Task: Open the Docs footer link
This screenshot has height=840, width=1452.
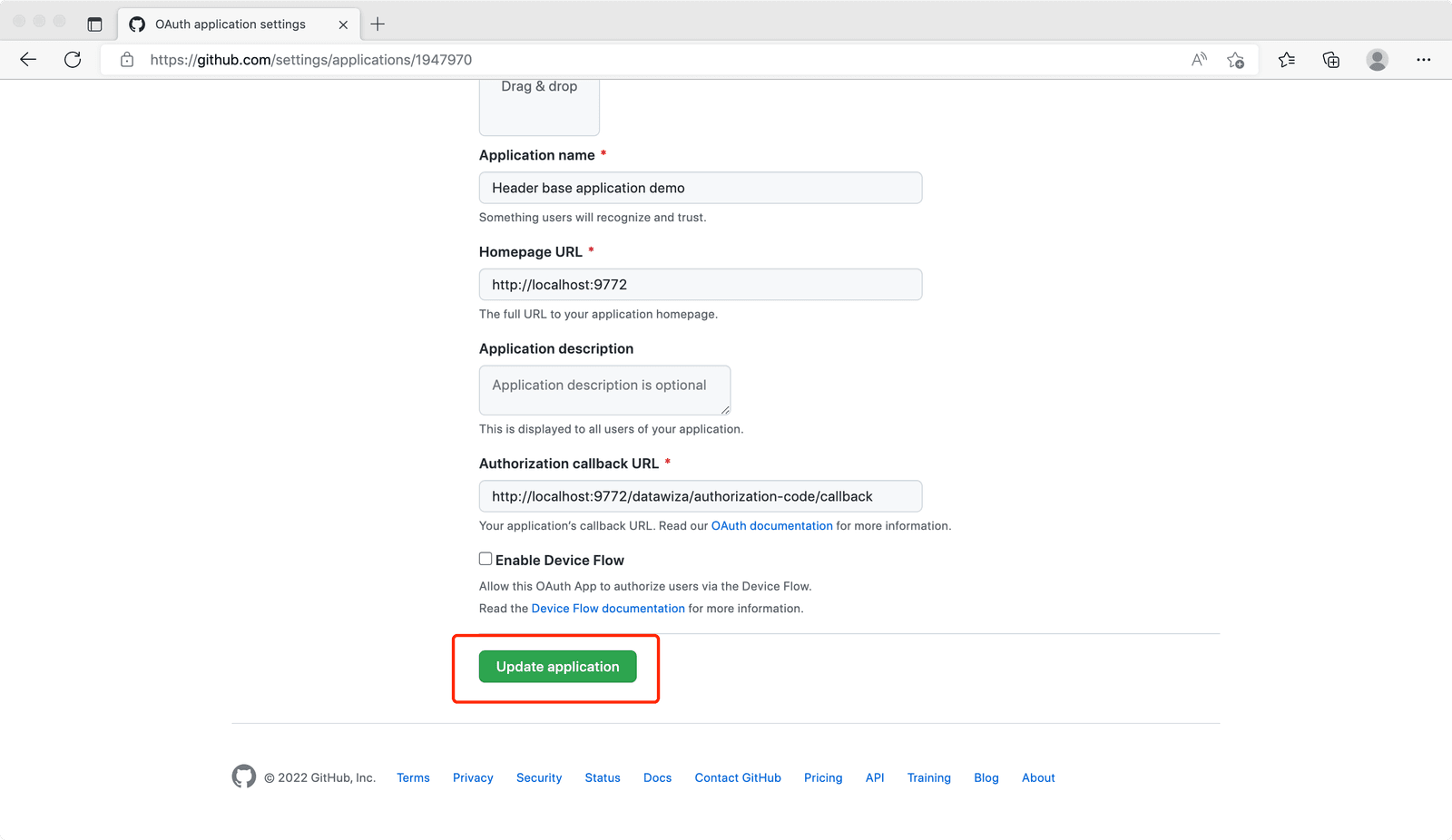Action: coord(658,778)
